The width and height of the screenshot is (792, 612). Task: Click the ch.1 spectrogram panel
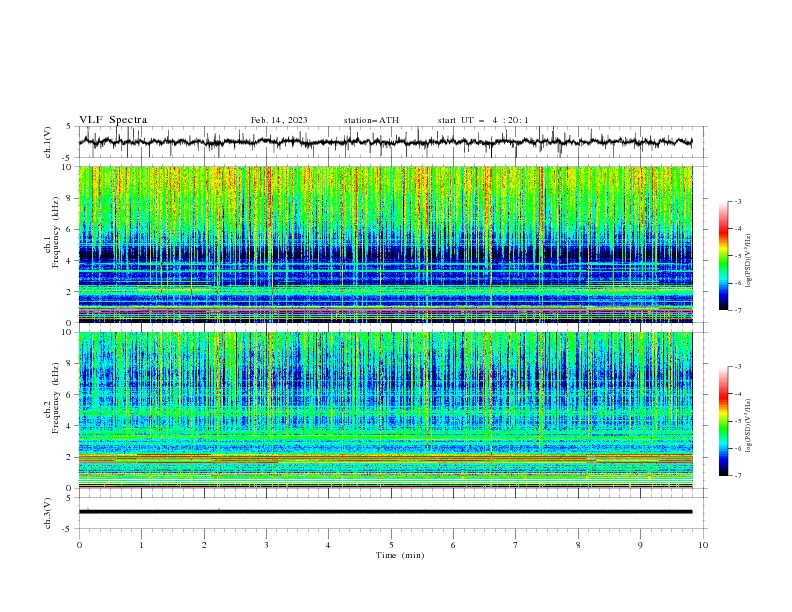click(386, 244)
